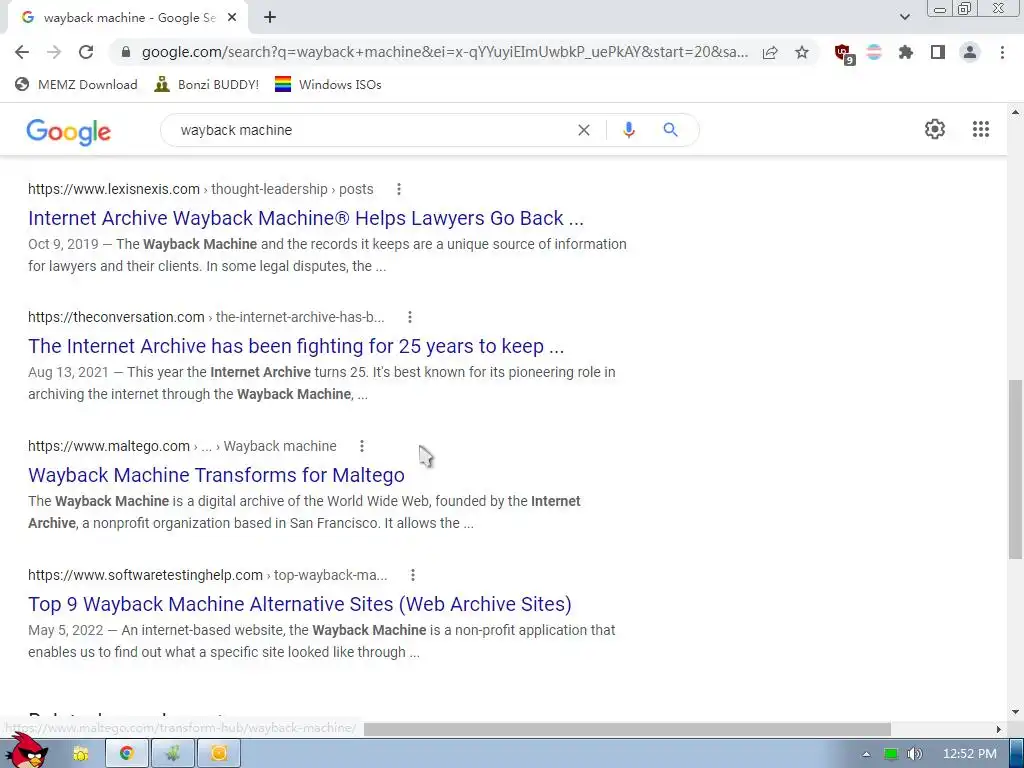Screen dimensions: 1024x768
Task: Open Wayback Machine Transforms for Maltego result
Action: [x=216, y=475]
